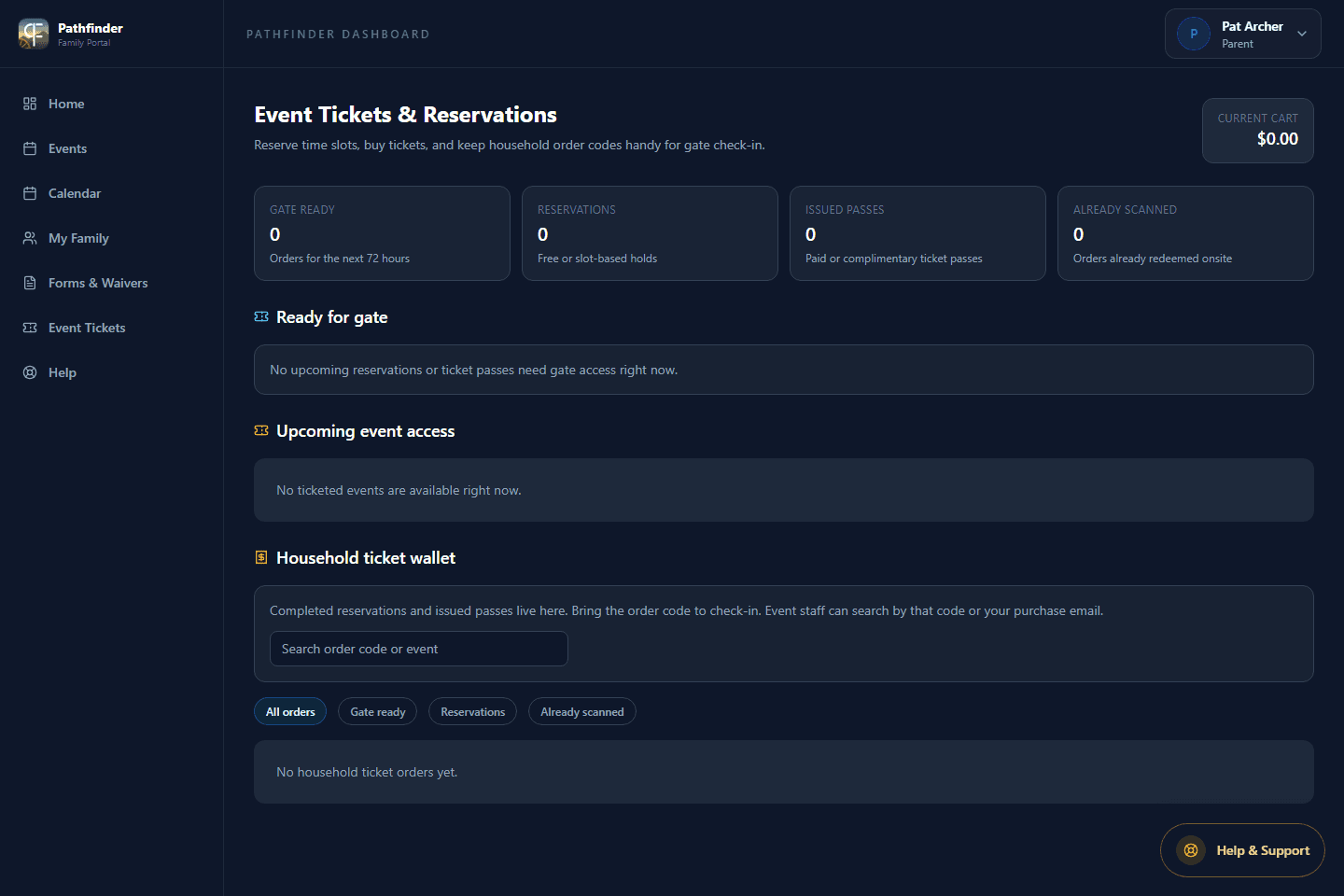Open the Help sidebar link
This screenshot has height=896, width=1344.
(112, 372)
